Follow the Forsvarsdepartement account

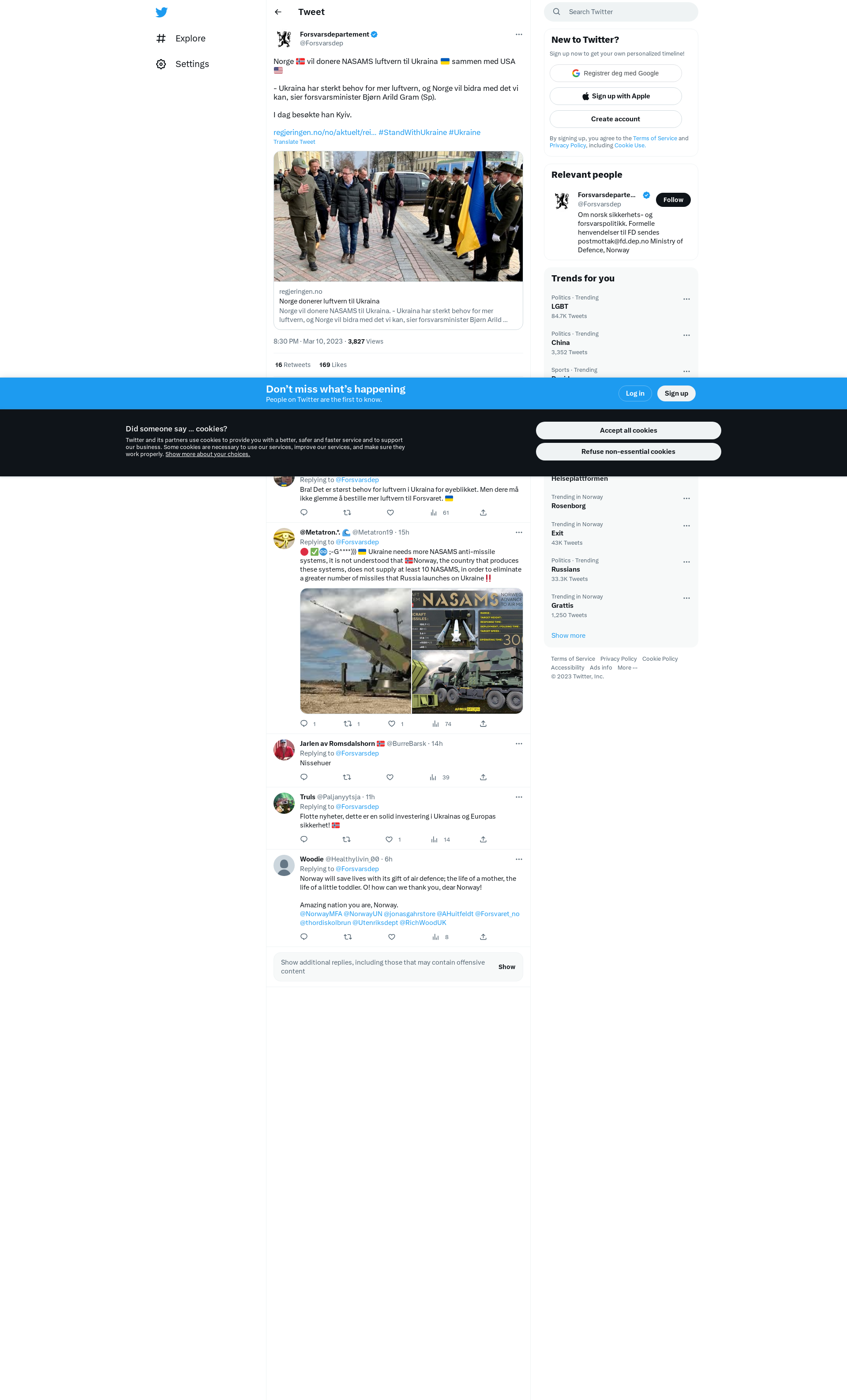pos(673,200)
